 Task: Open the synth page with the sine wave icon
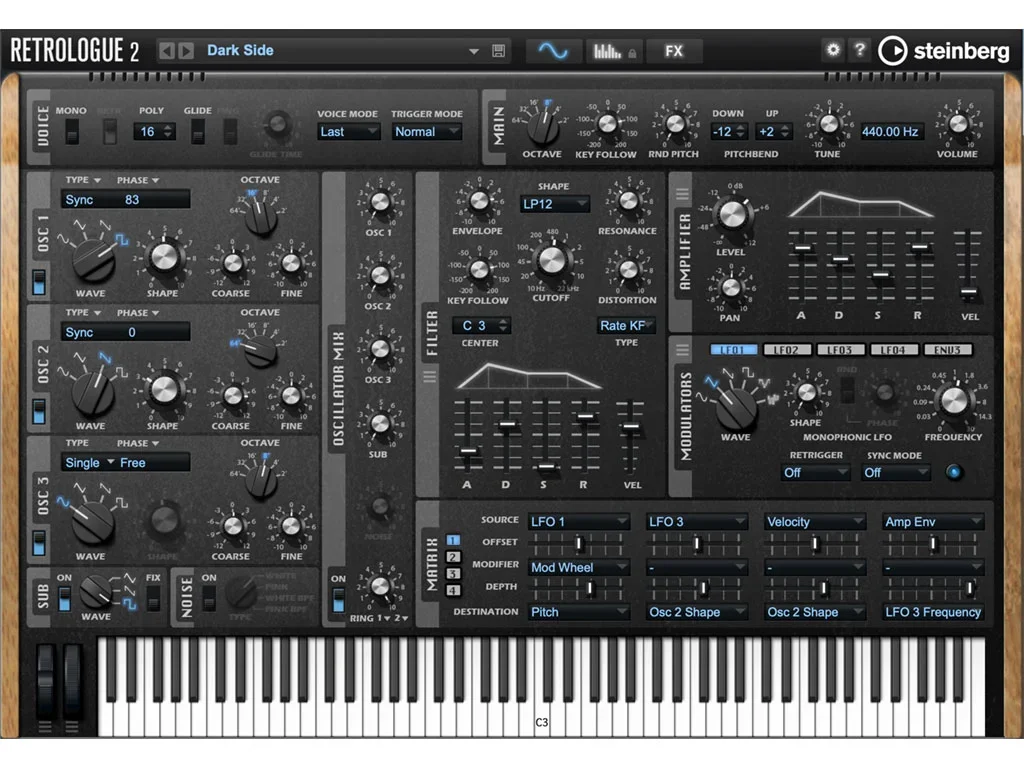coord(553,51)
